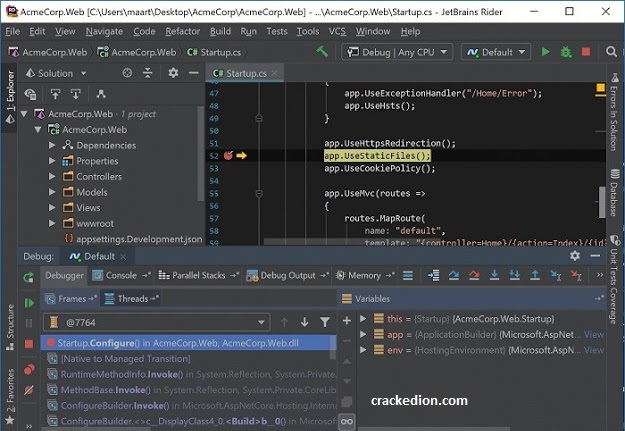The width and height of the screenshot is (625, 431).
Task: Expand the wwwroot folder
Action: 52,223
